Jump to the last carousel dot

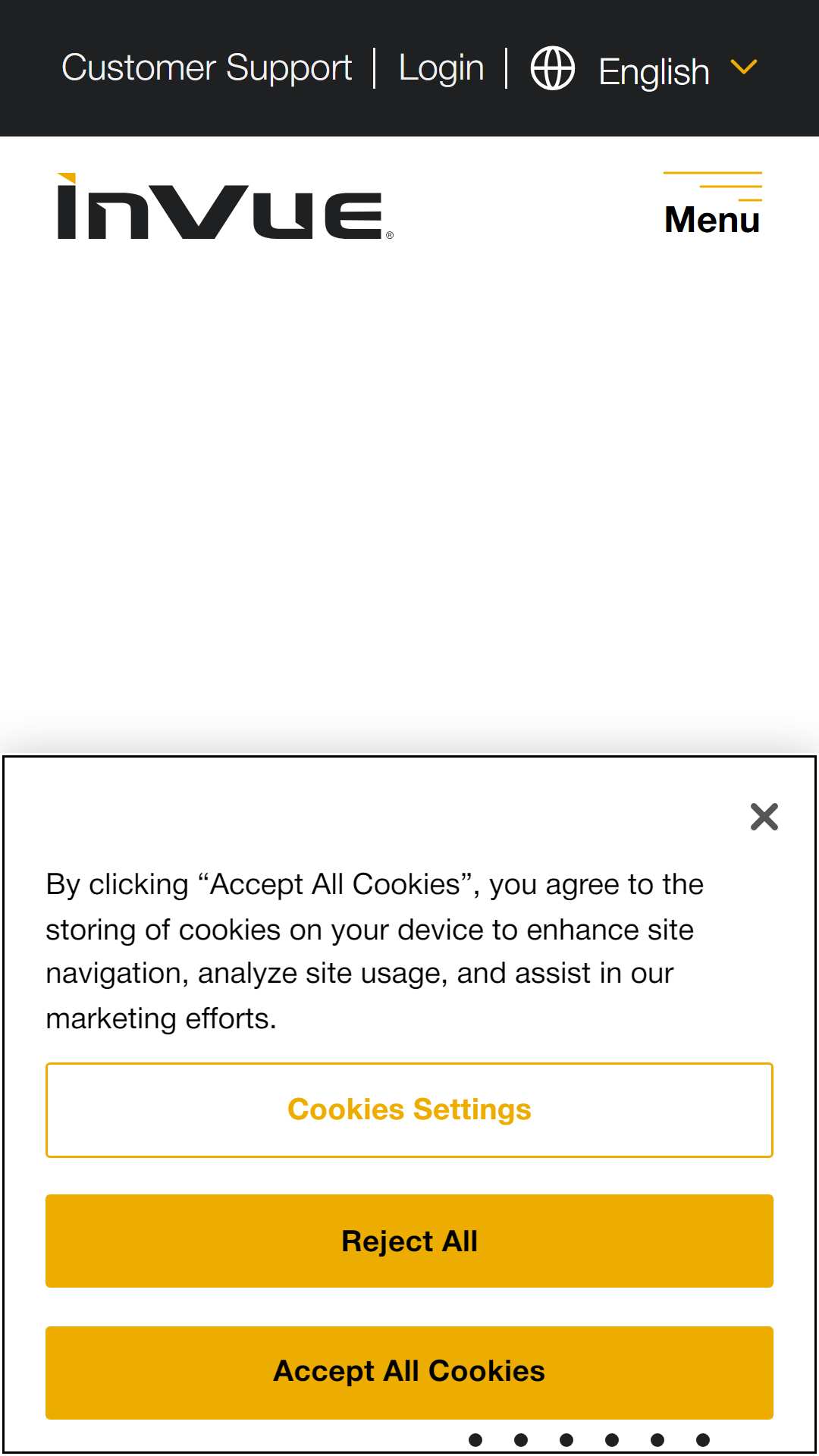click(703, 1440)
